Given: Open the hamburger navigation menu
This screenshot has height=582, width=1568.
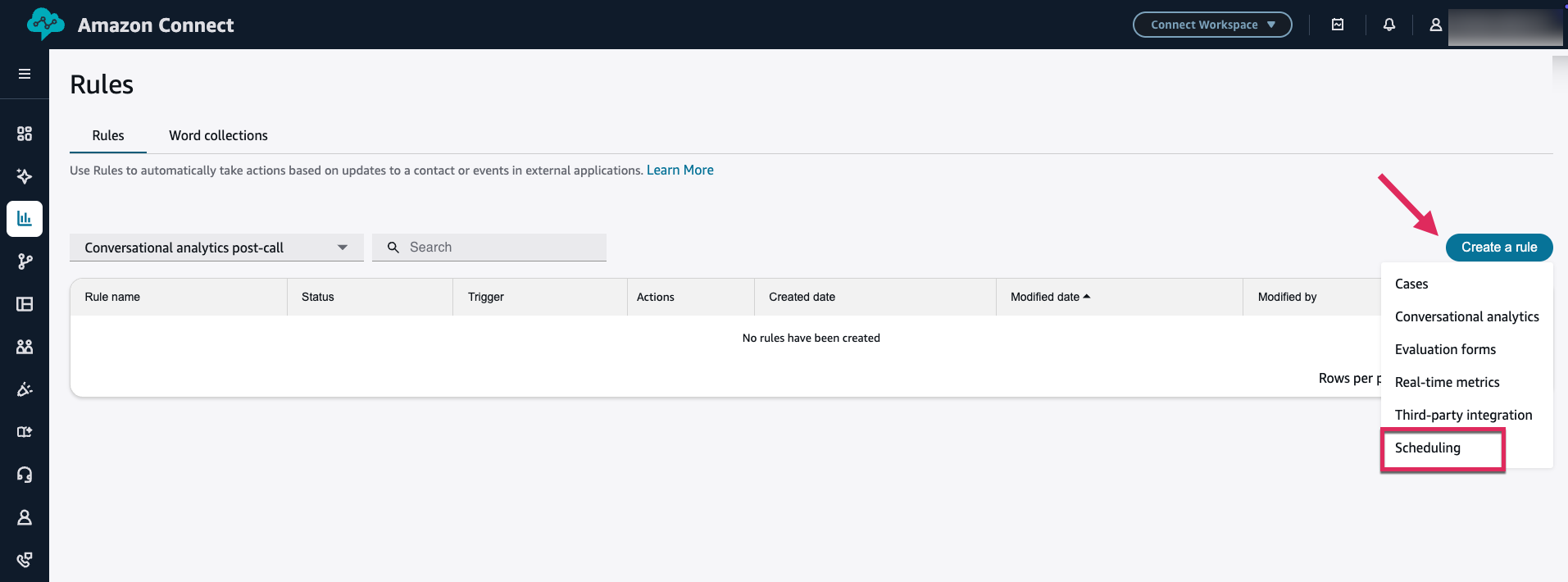Looking at the screenshot, I should [x=25, y=74].
